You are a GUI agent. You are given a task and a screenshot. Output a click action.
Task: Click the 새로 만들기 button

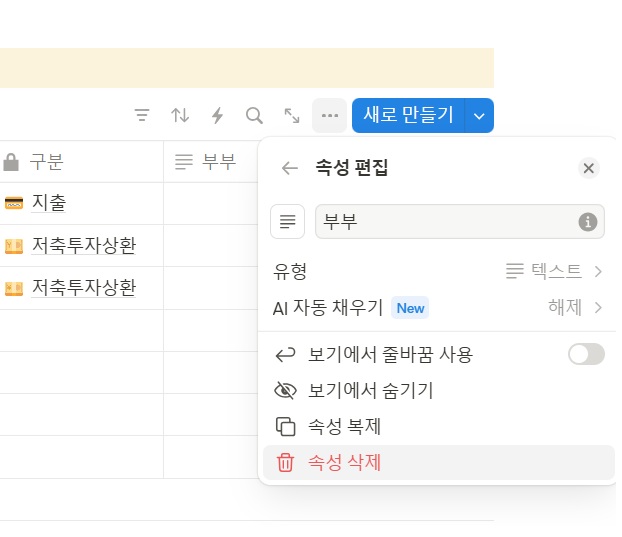(x=409, y=116)
